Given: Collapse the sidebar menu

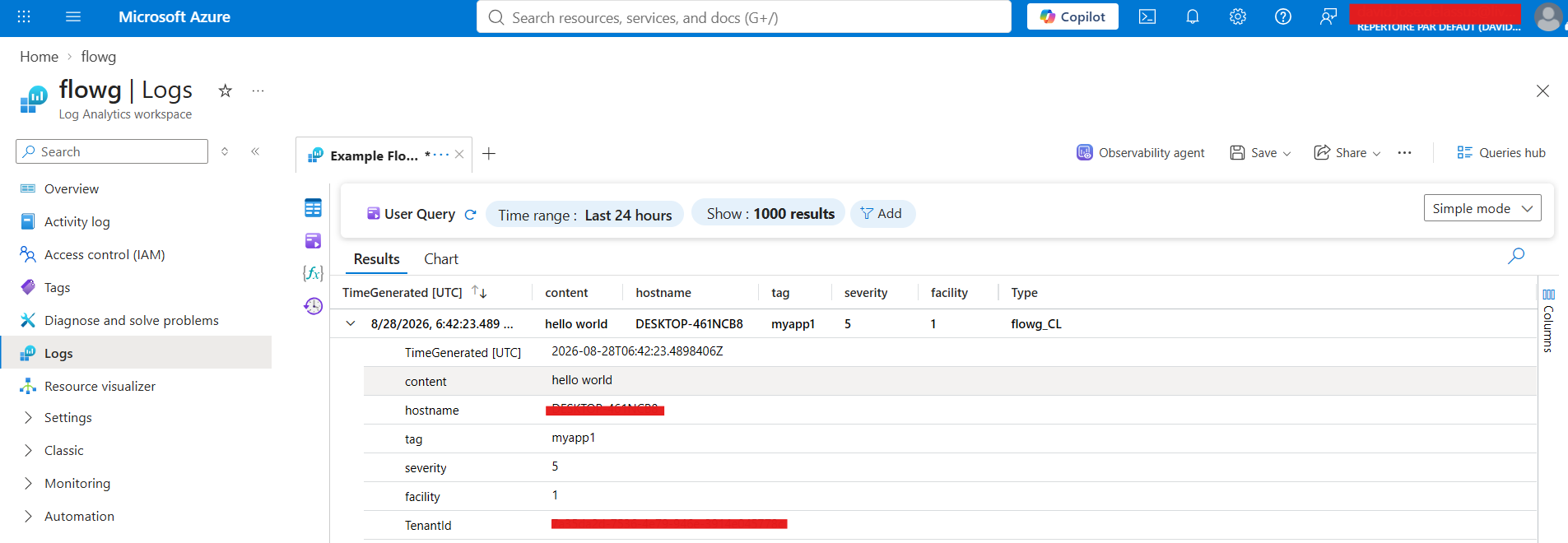Looking at the screenshot, I should (255, 151).
